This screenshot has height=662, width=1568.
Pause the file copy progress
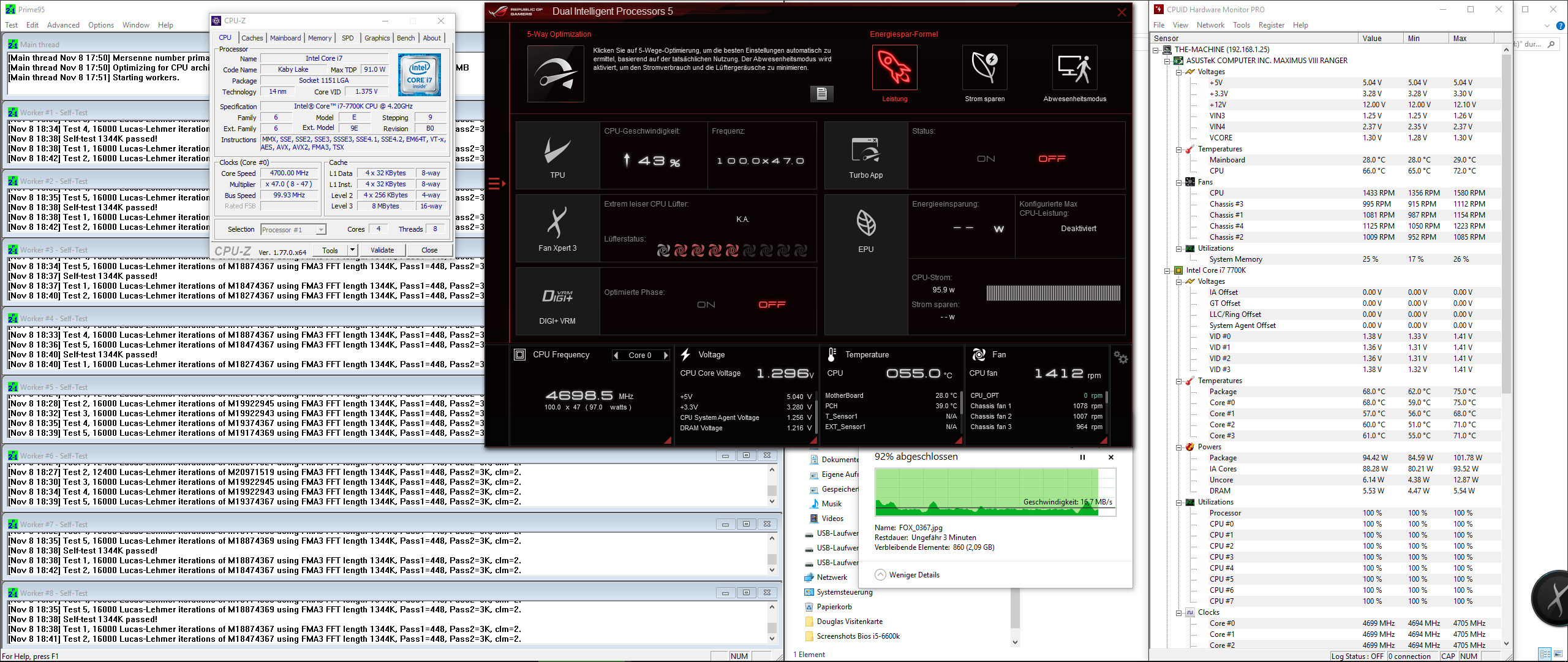(x=1082, y=457)
